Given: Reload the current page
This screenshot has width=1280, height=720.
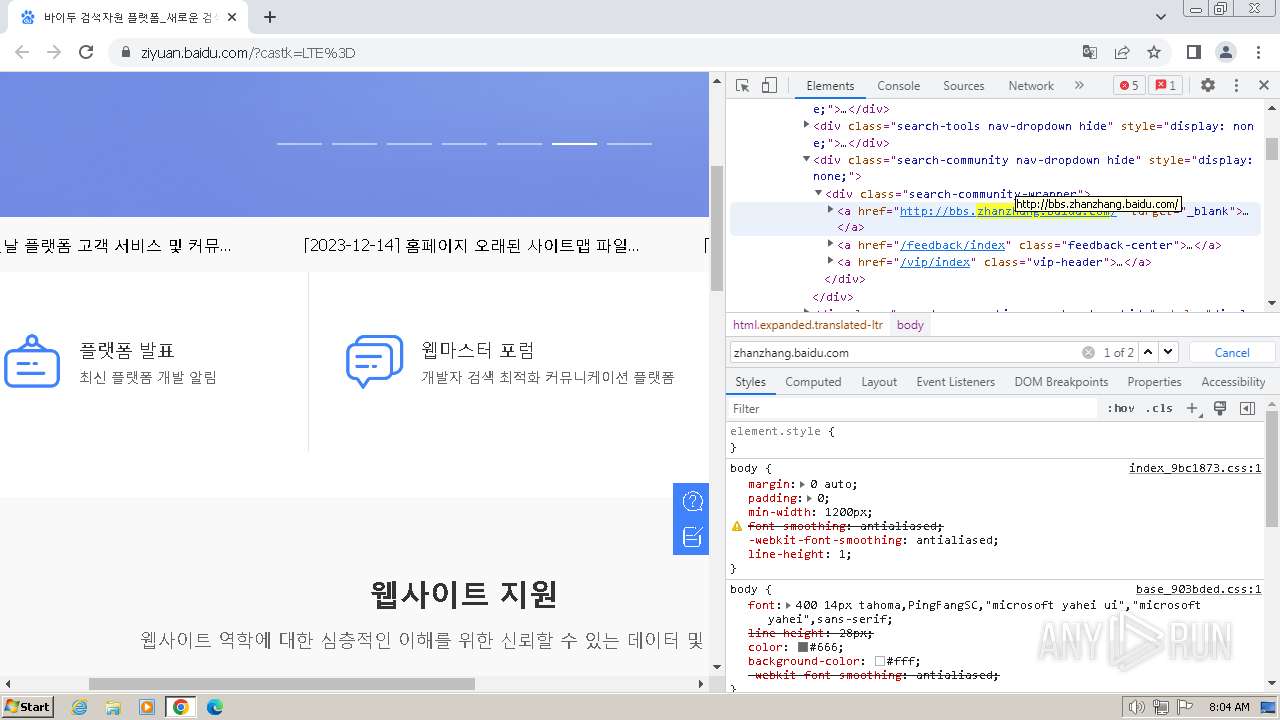Looking at the screenshot, I should click(86, 52).
